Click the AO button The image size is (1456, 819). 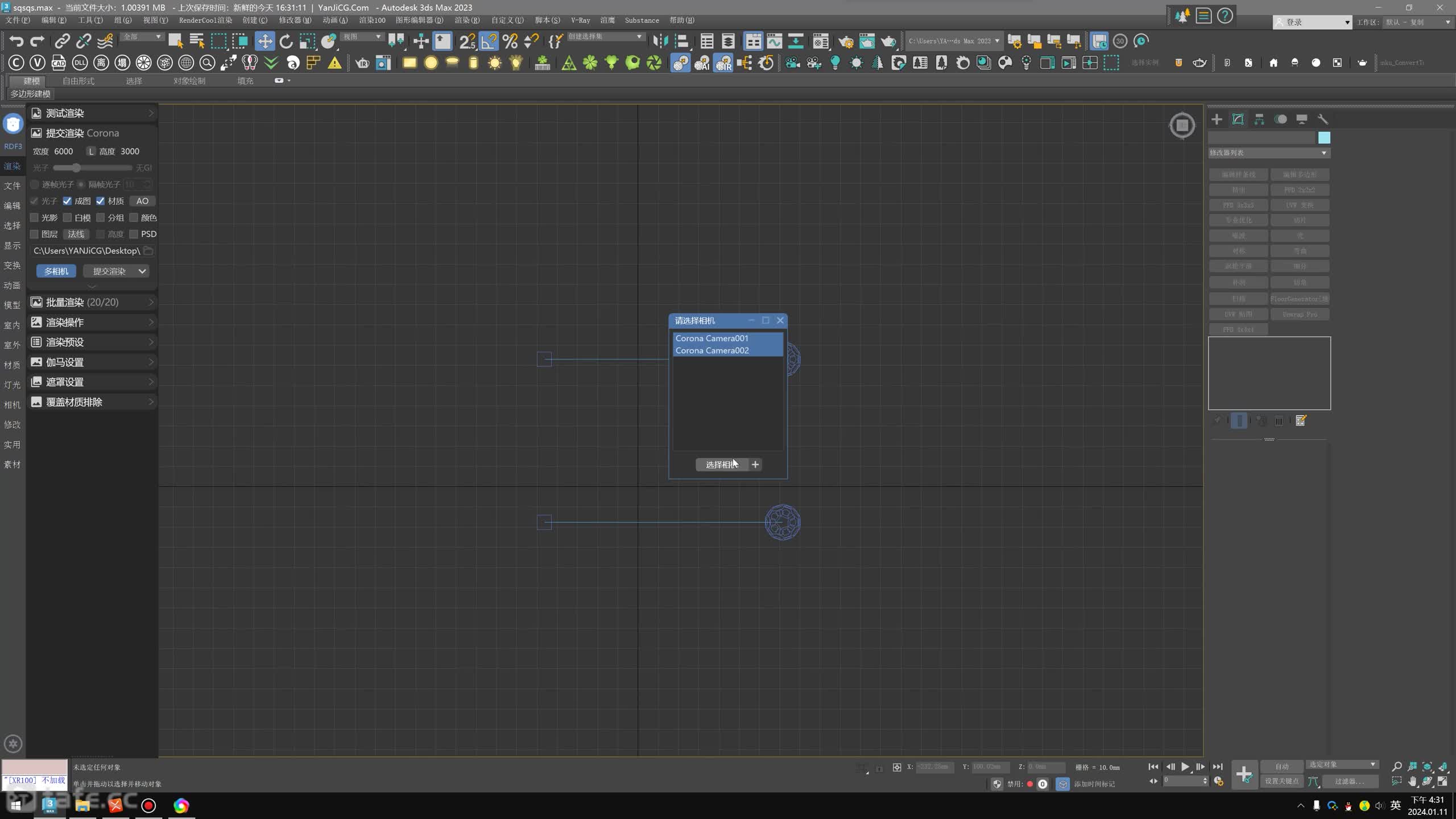pos(142,201)
